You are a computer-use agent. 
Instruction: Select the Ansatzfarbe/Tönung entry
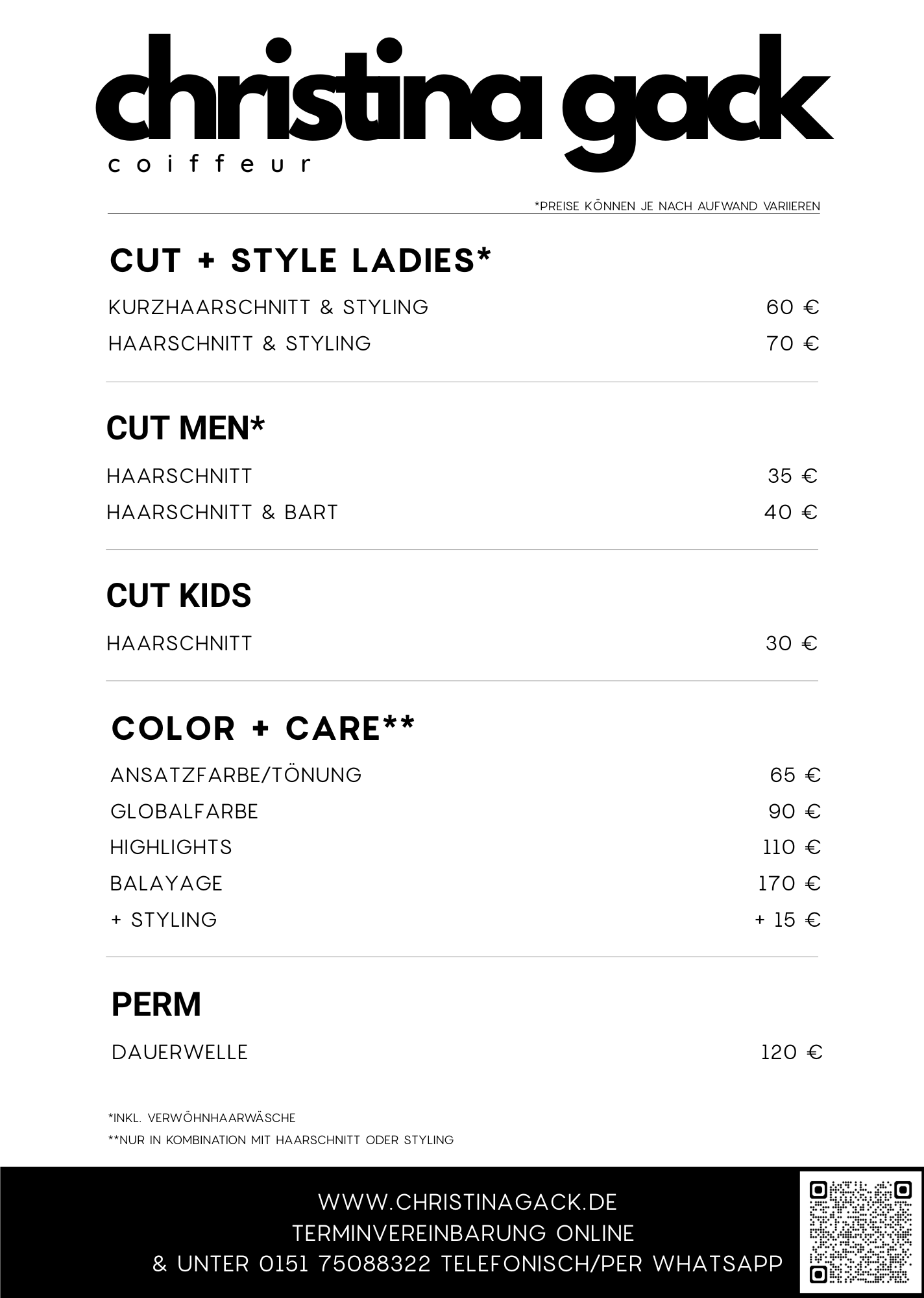point(236,776)
